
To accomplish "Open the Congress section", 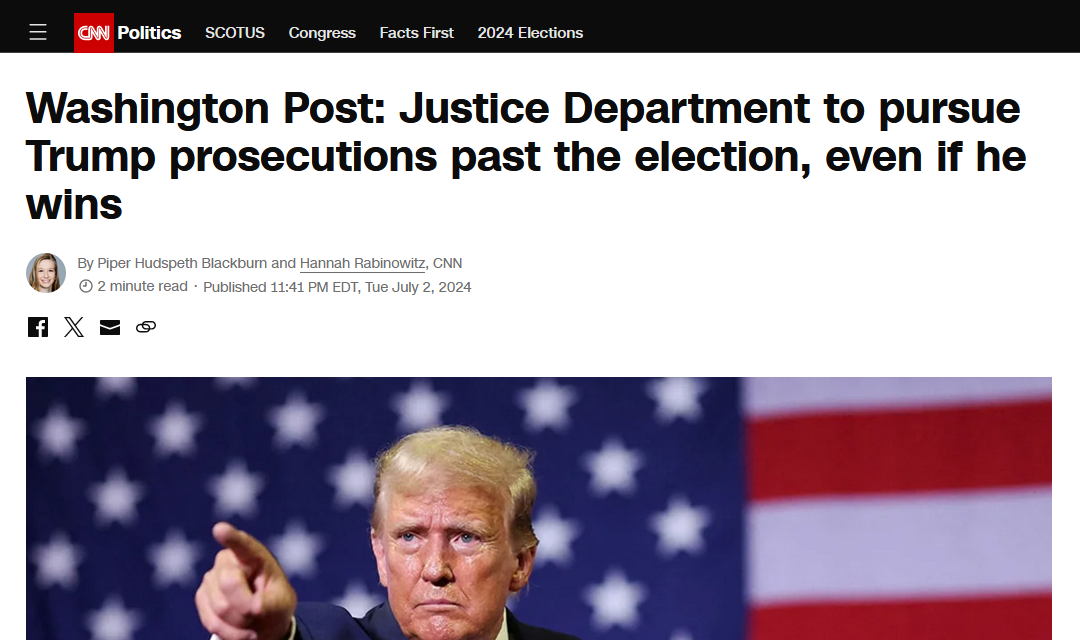I will click(322, 33).
